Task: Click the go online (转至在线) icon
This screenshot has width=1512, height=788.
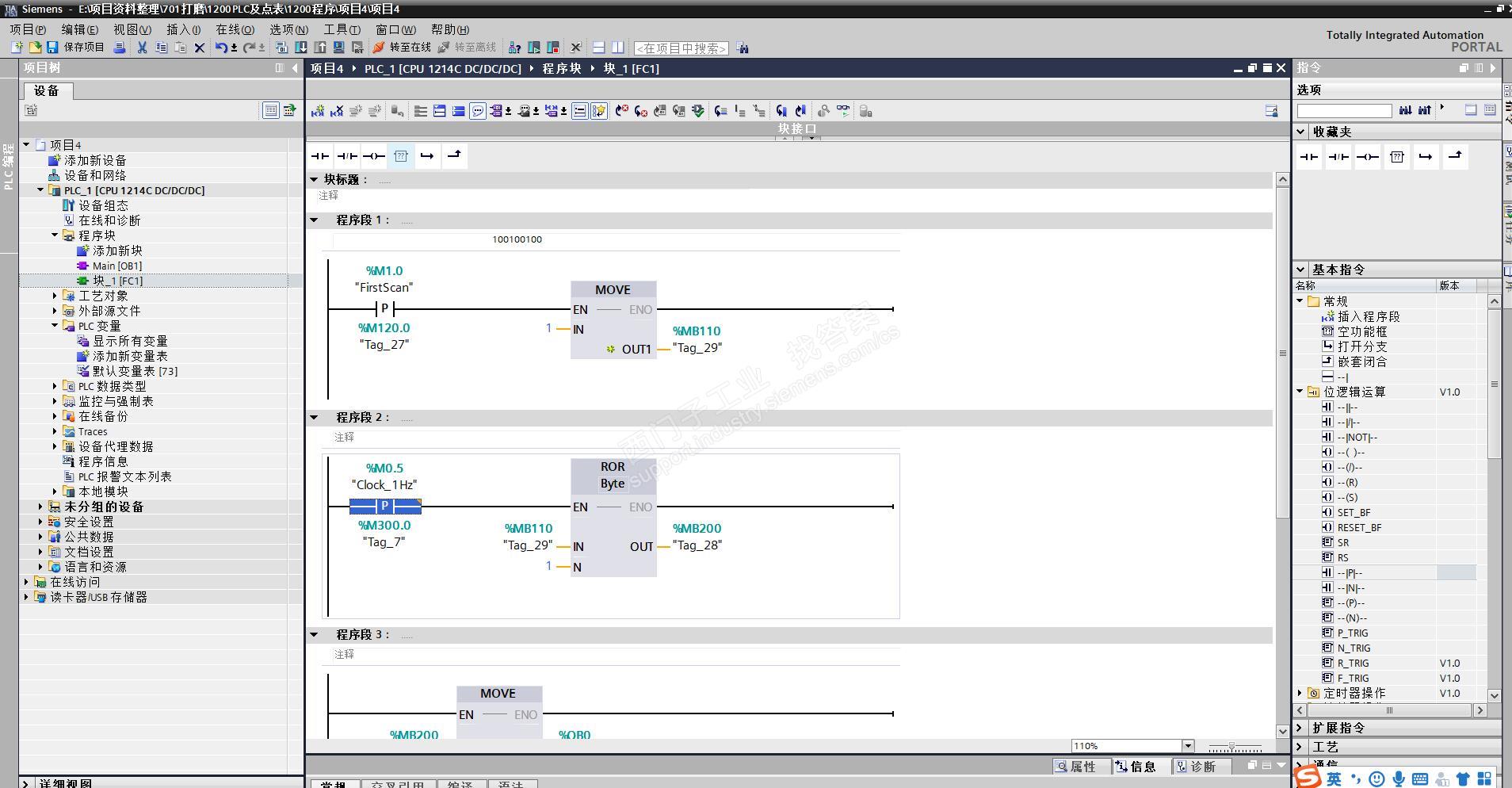Action: (x=380, y=48)
